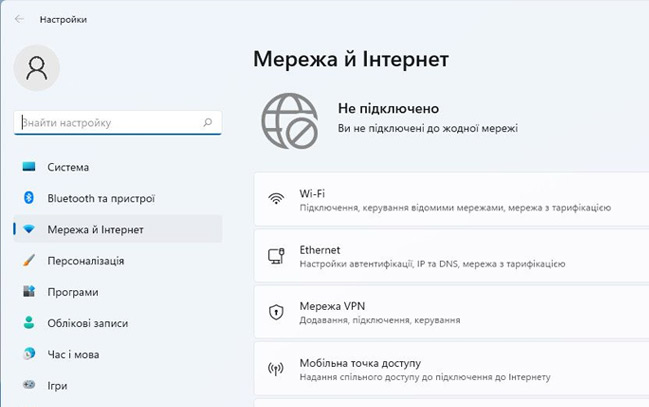Go to Персоналізація settings

(118, 260)
